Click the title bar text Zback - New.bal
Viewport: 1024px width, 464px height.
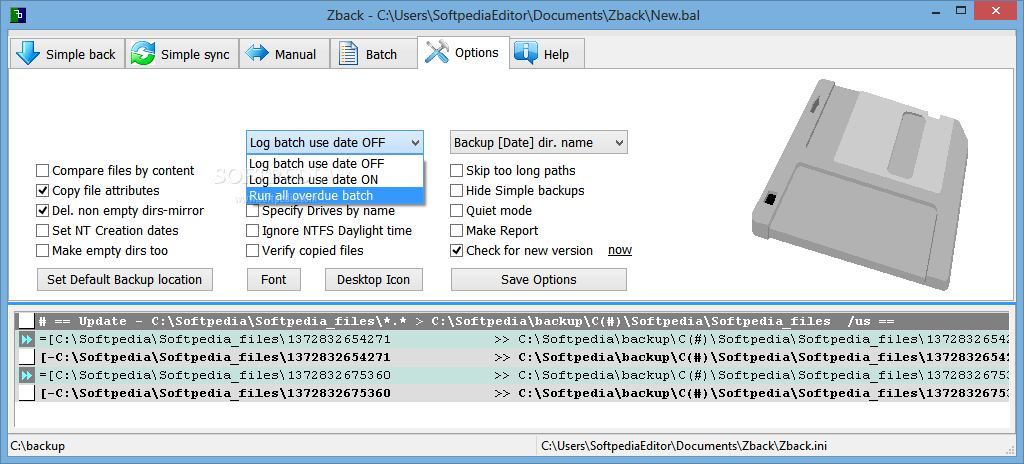511,15
